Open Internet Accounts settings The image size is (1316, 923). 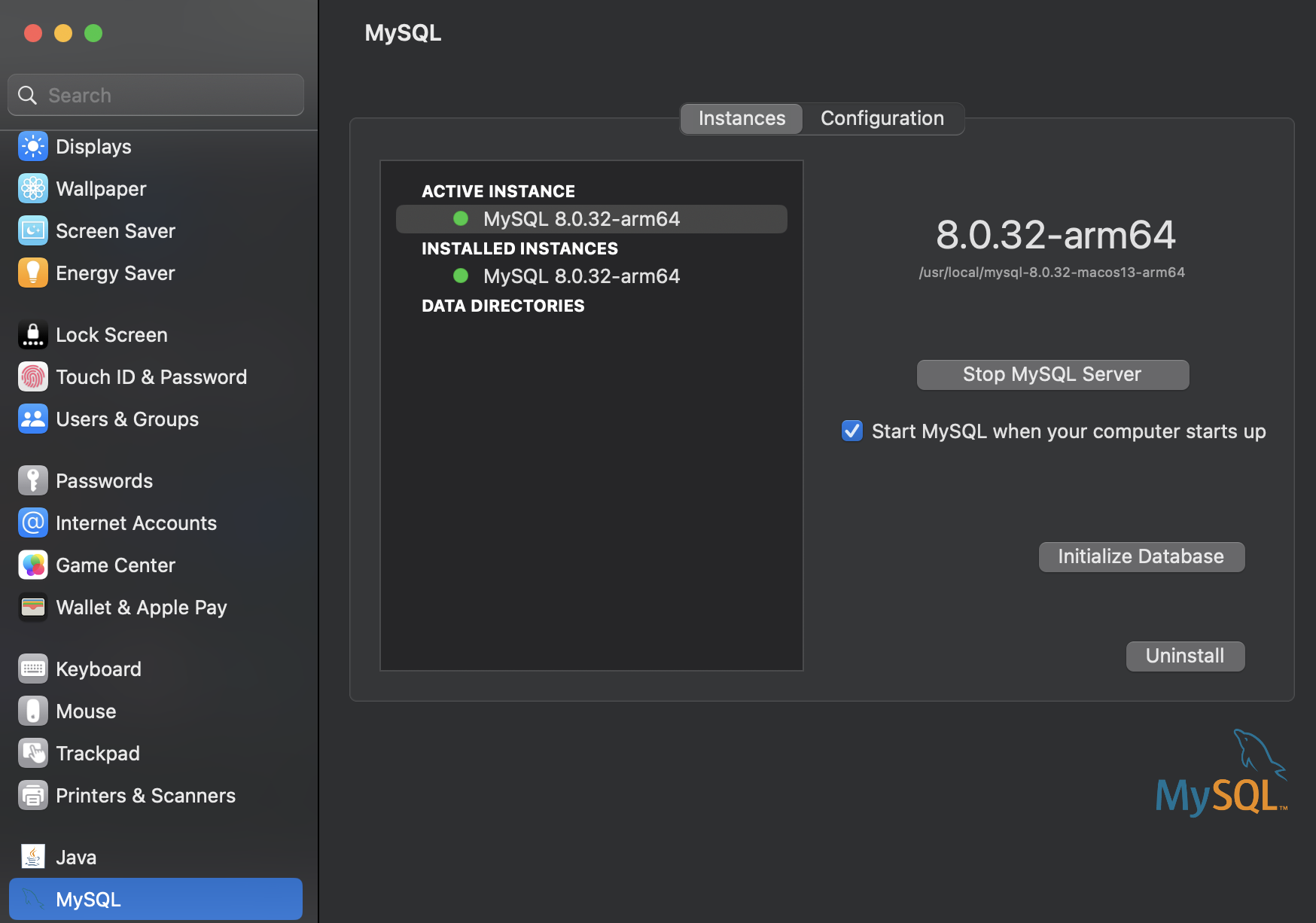pyautogui.click(x=136, y=522)
